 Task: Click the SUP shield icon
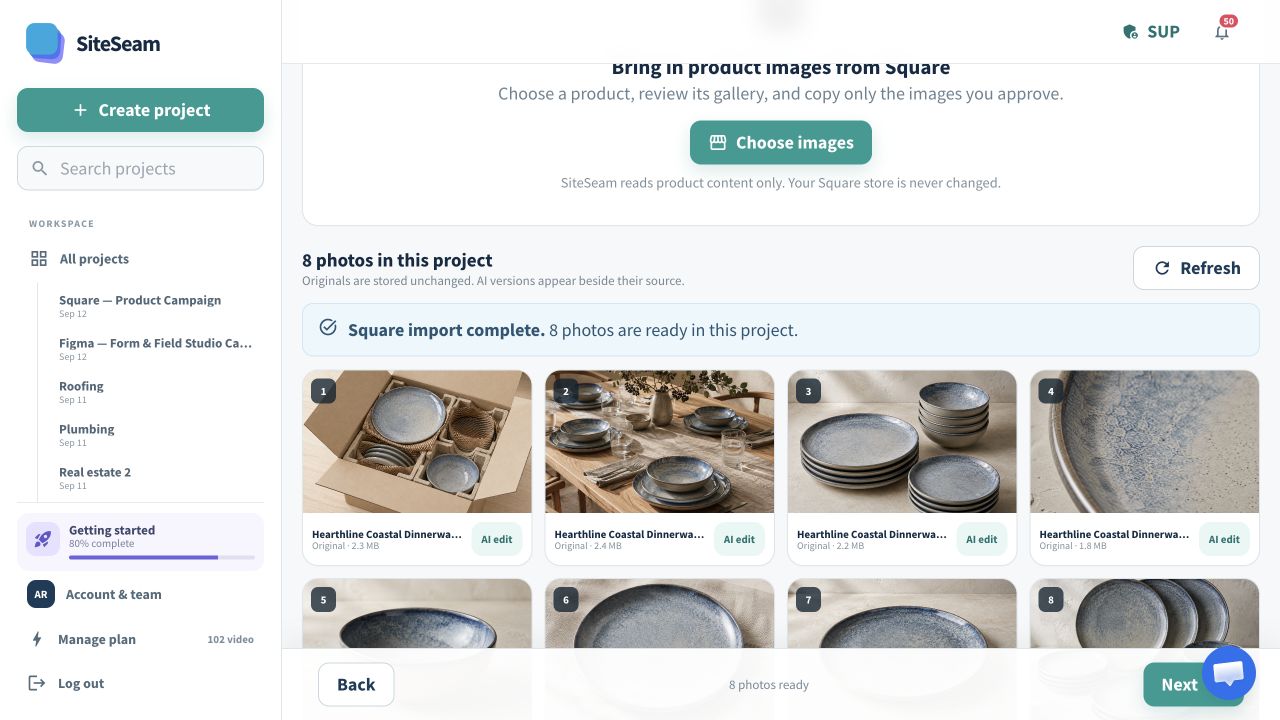1131,32
